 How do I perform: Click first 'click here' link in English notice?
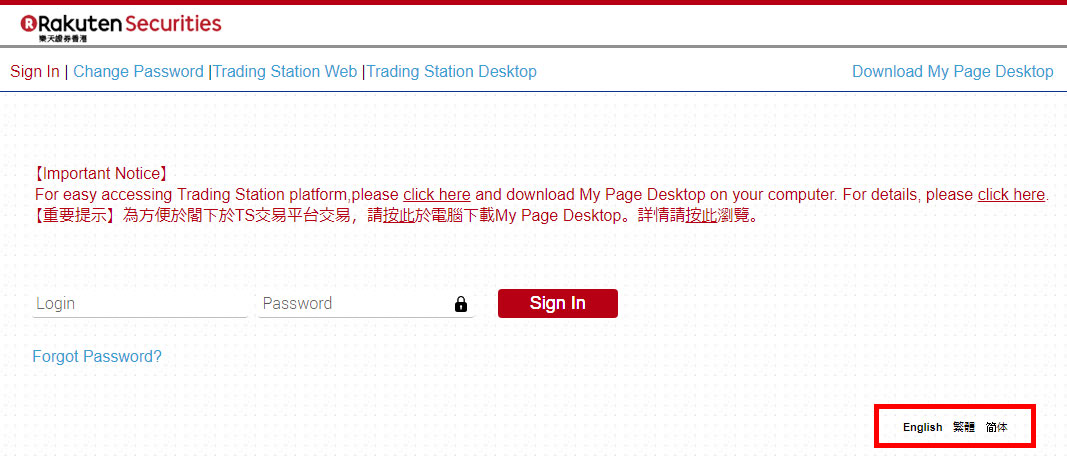pos(437,195)
